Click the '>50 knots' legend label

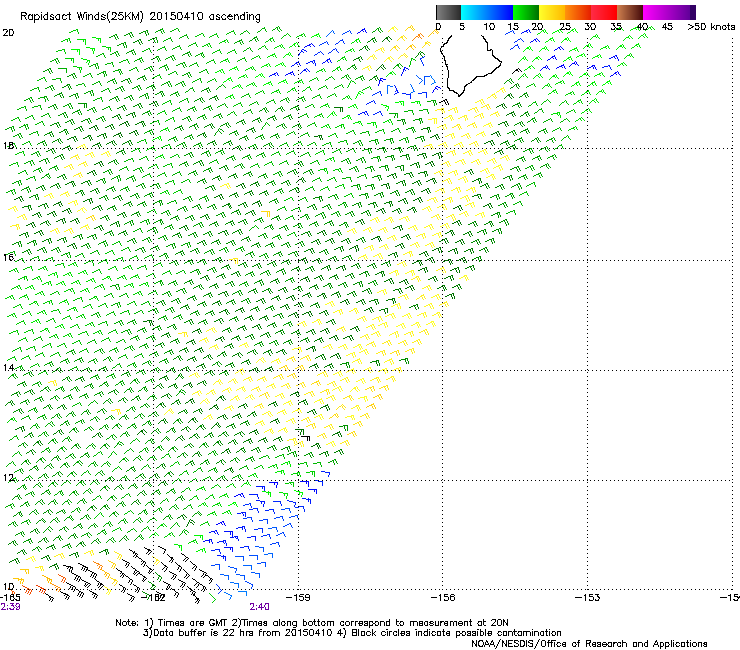click(x=711, y=27)
